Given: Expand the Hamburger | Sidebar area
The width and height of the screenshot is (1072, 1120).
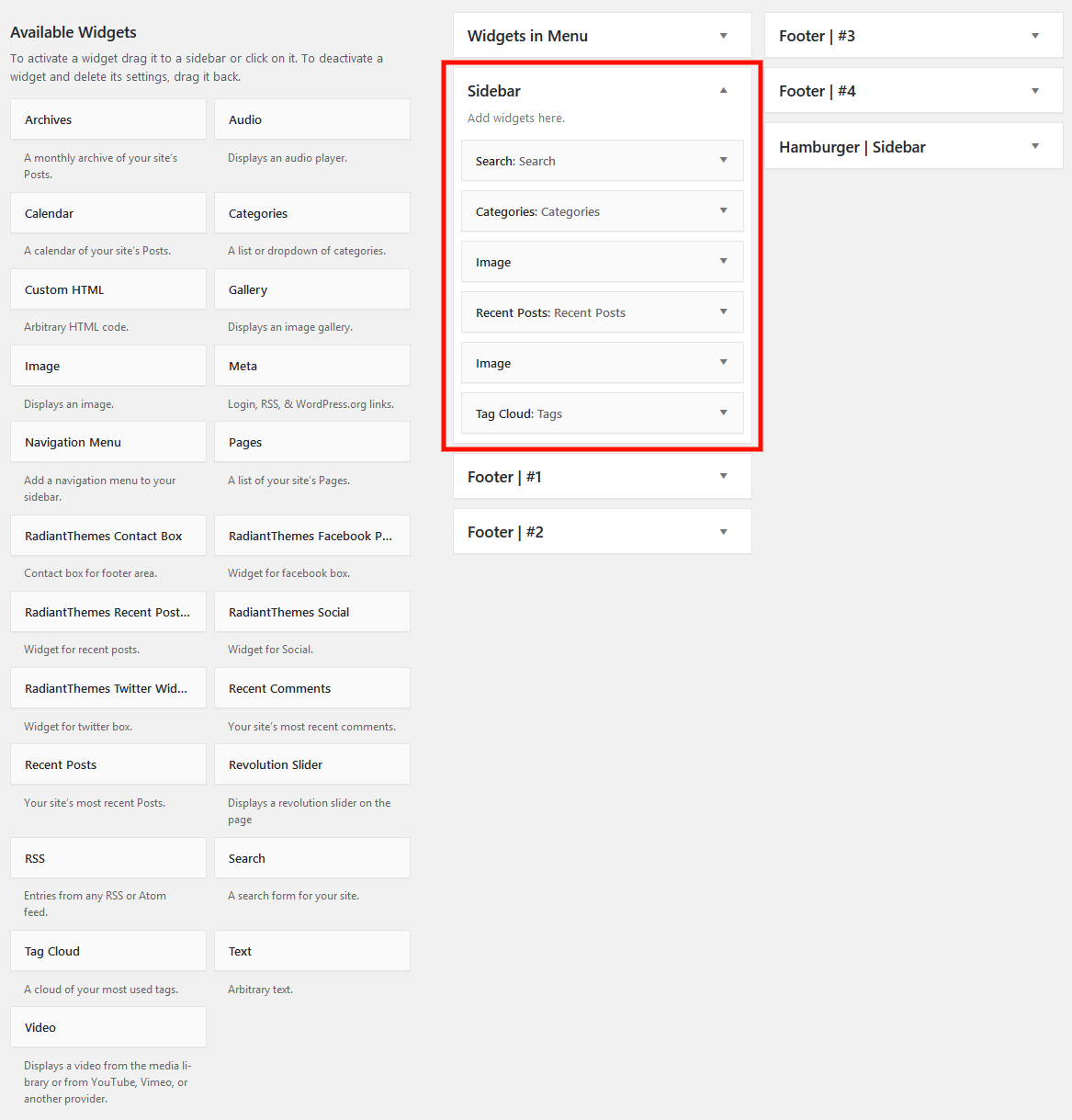Looking at the screenshot, I should coord(1035,147).
